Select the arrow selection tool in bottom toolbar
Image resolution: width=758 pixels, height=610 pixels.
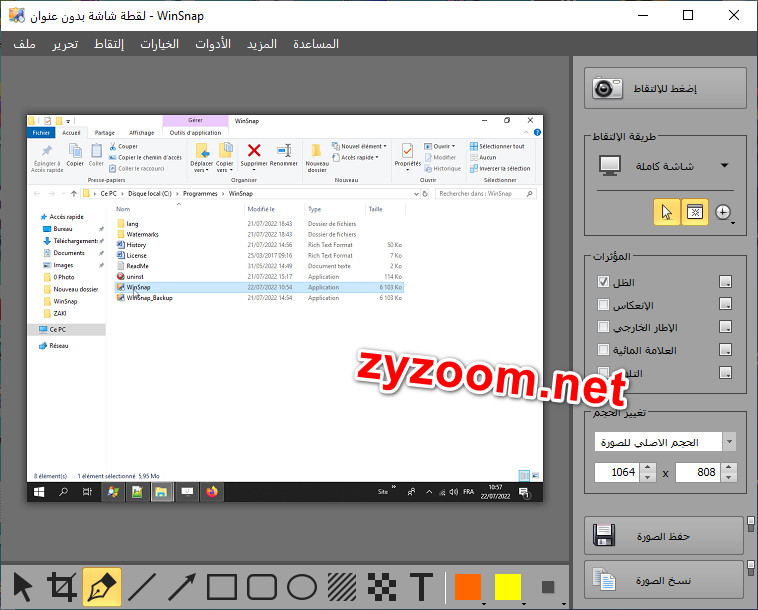(22, 587)
